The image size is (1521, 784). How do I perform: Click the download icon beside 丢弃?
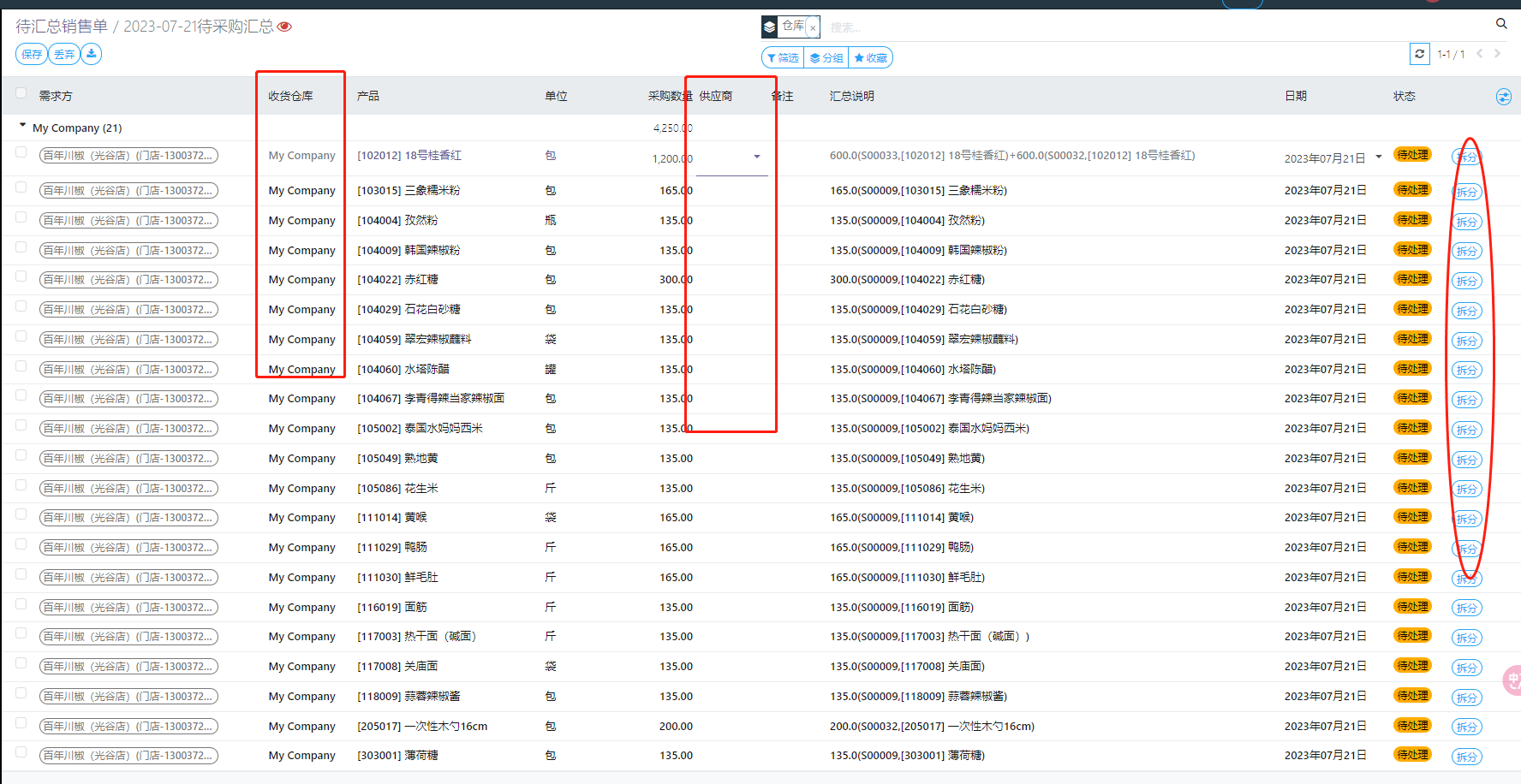click(x=91, y=54)
